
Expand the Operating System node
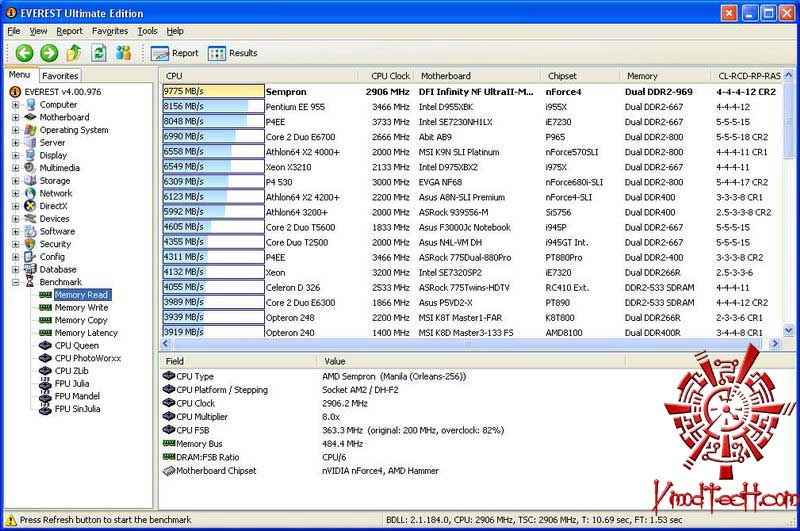click(16, 130)
